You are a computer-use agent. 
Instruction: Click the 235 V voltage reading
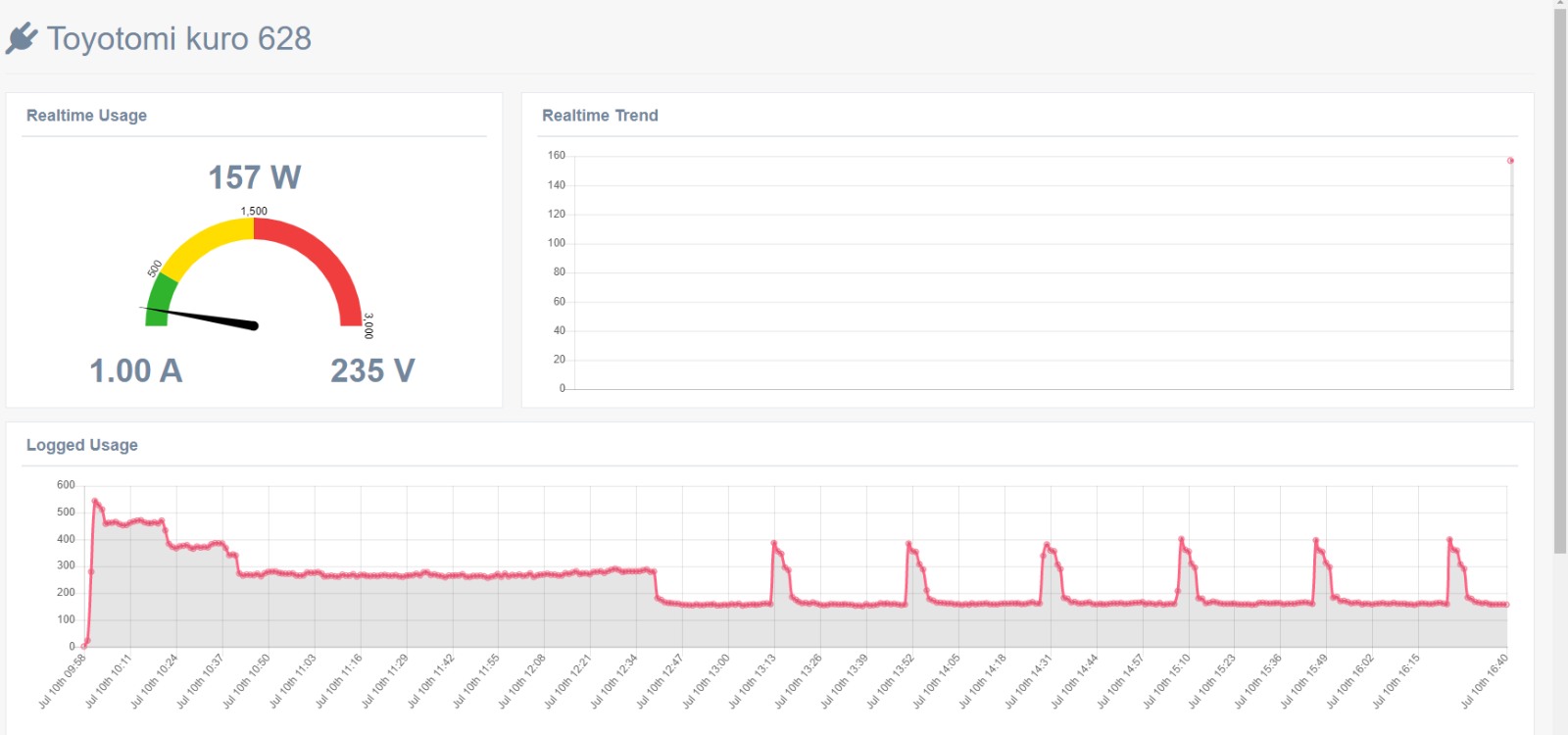click(372, 371)
